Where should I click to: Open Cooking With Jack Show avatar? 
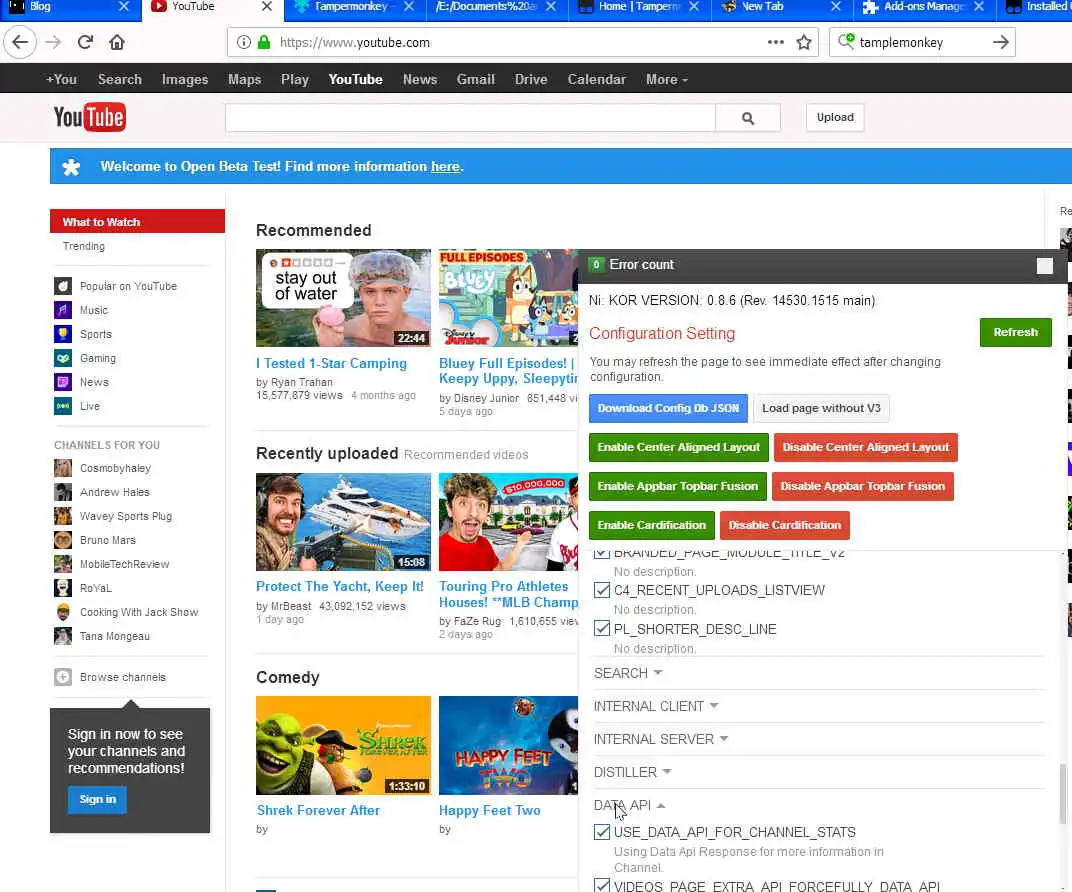(63, 612)
